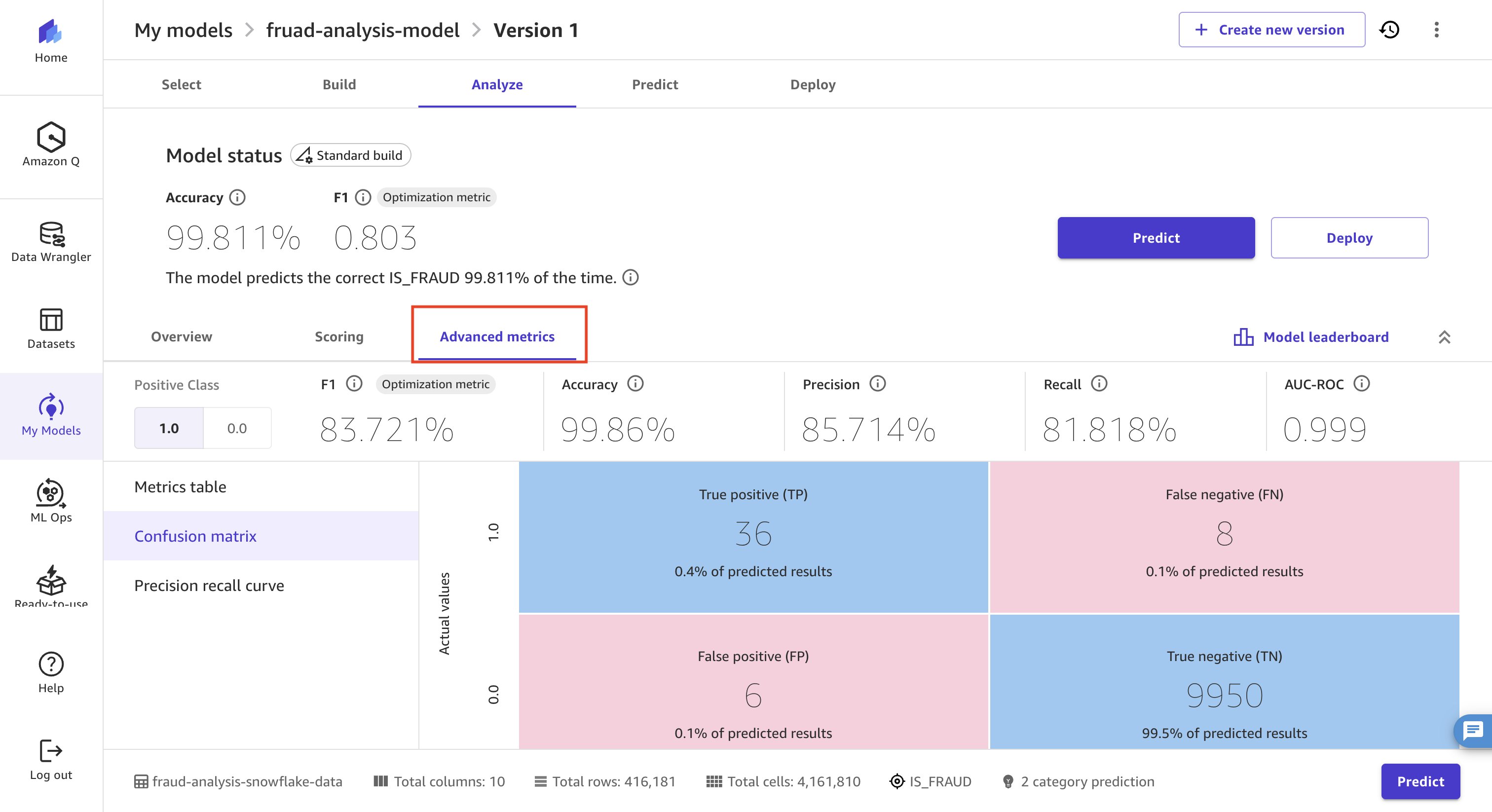Click the lightbulb category prediction icon
This screenshot has height=812, width=1492.
coord(1008,781)
